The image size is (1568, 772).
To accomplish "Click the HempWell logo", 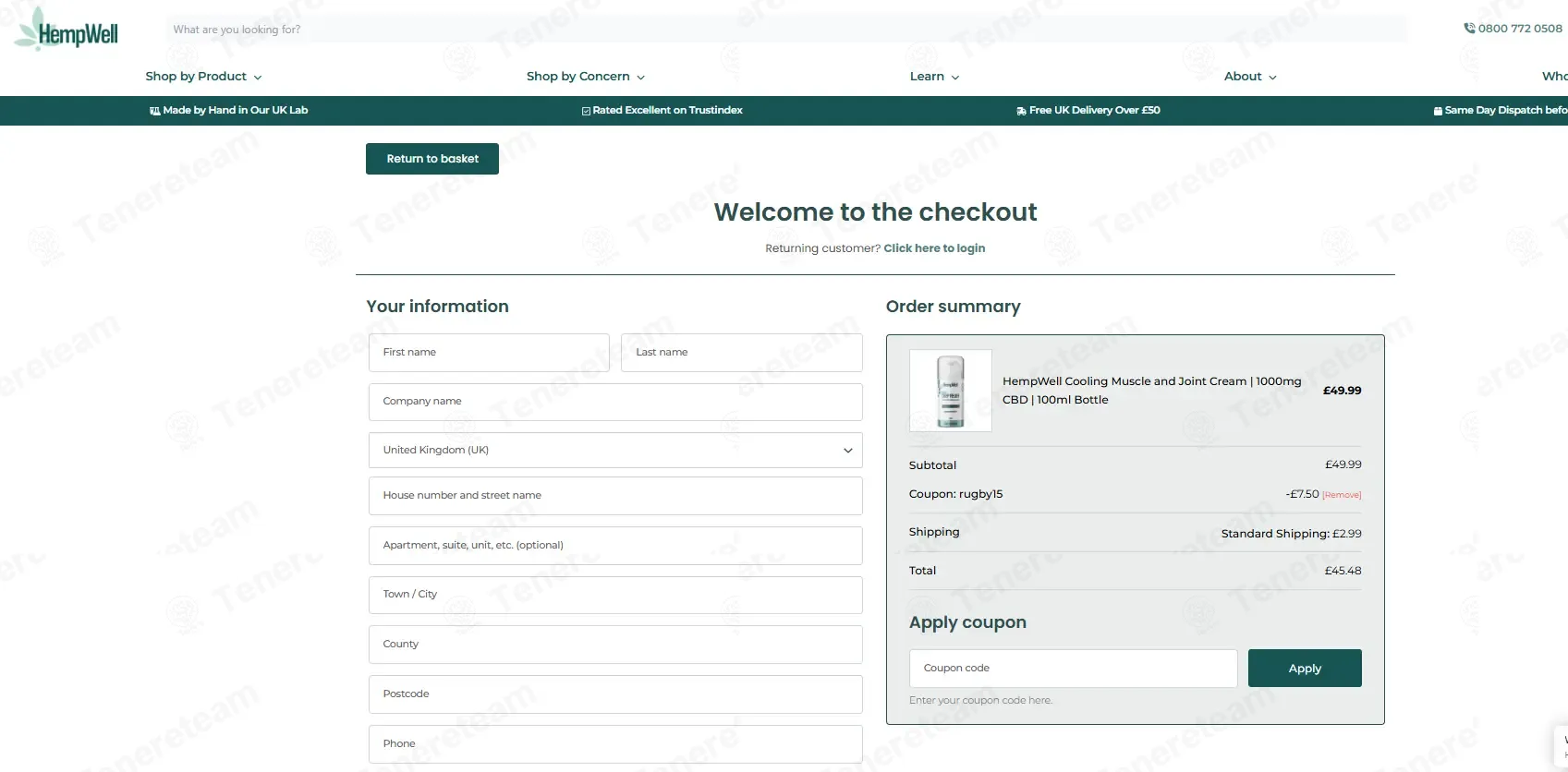I will (67, 30).
